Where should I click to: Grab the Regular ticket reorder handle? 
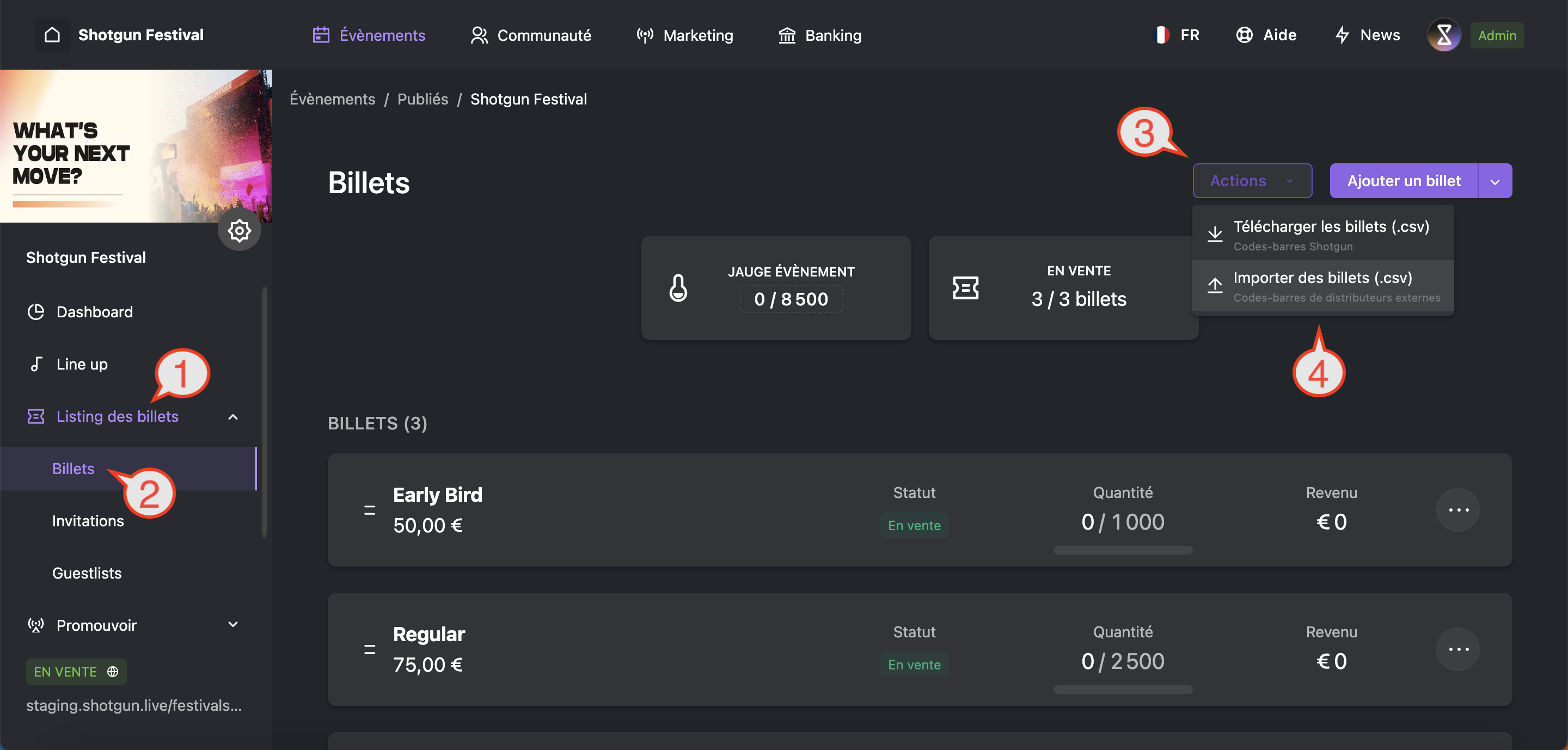pos(369,650)
